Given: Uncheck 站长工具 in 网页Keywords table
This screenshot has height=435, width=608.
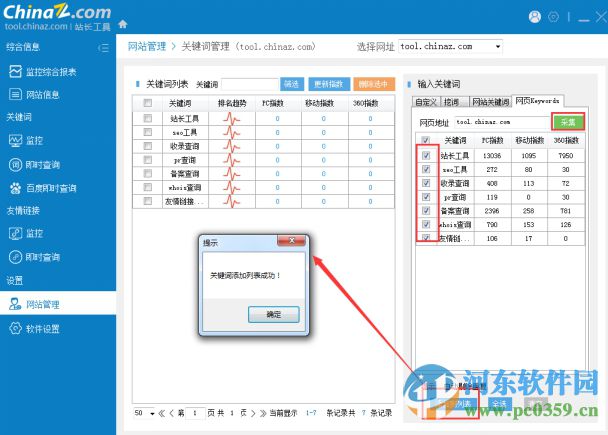Looking at the screenshot, I should (x=426, y=155).
